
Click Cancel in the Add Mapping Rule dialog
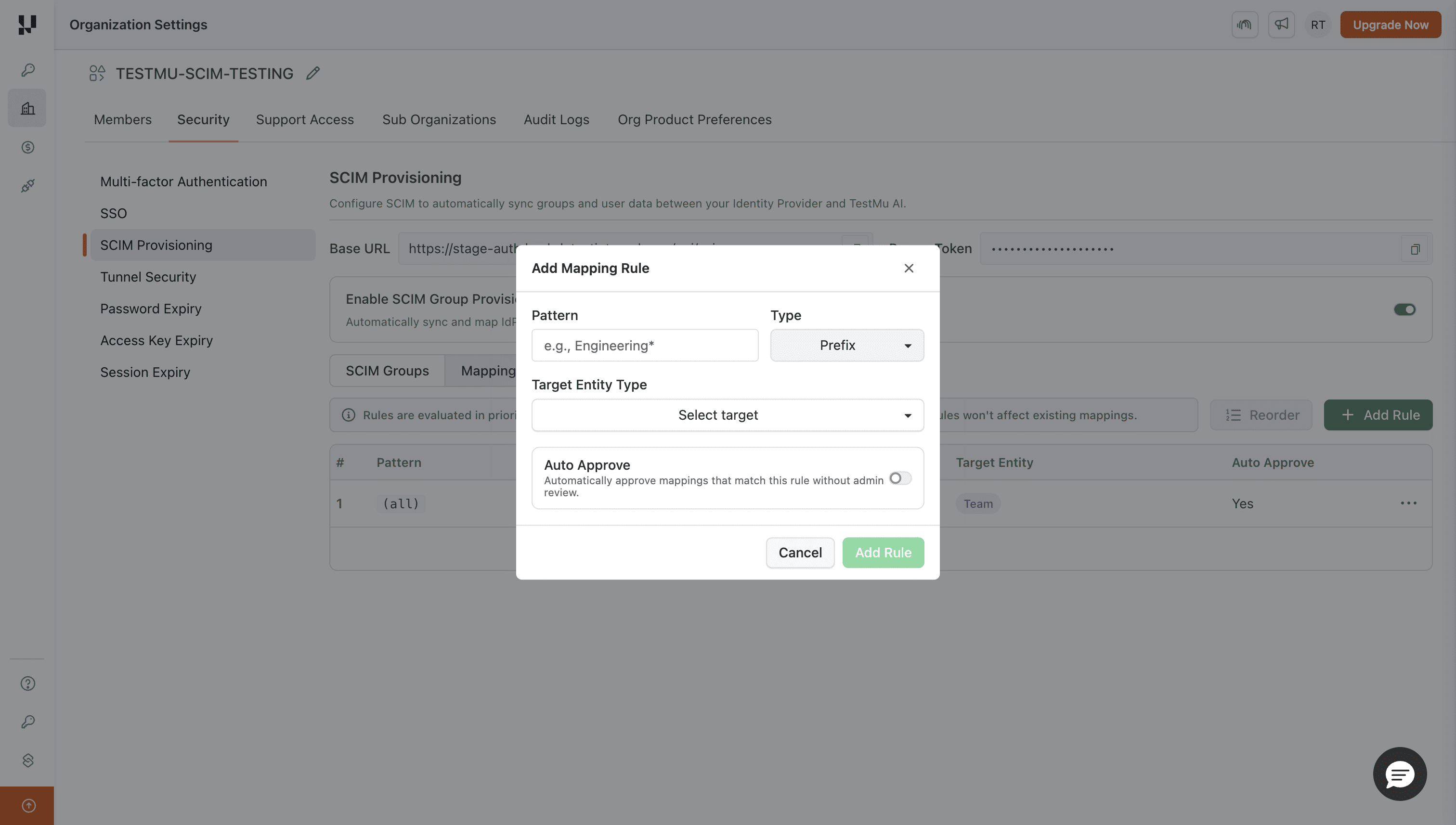point(800,553)
